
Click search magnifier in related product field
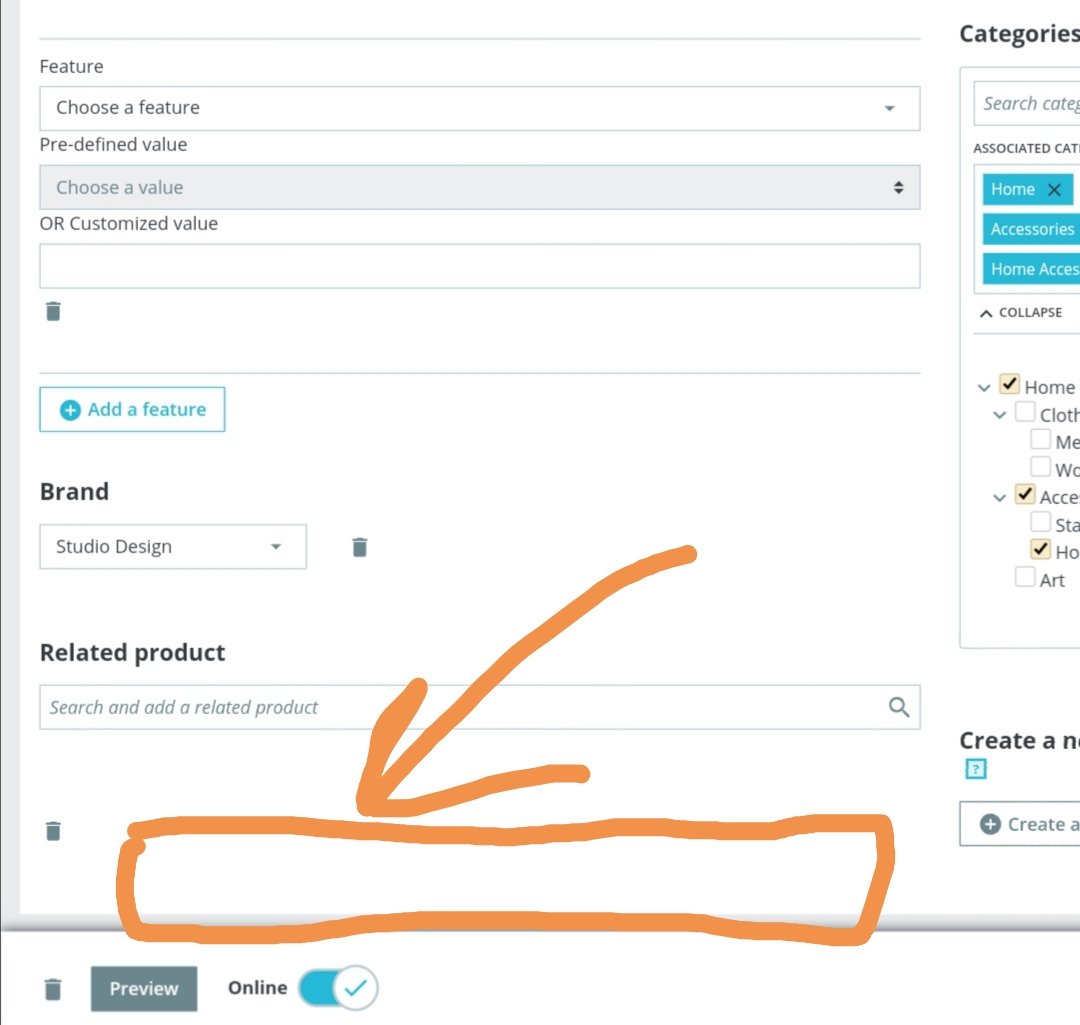(x=899, y=707)
